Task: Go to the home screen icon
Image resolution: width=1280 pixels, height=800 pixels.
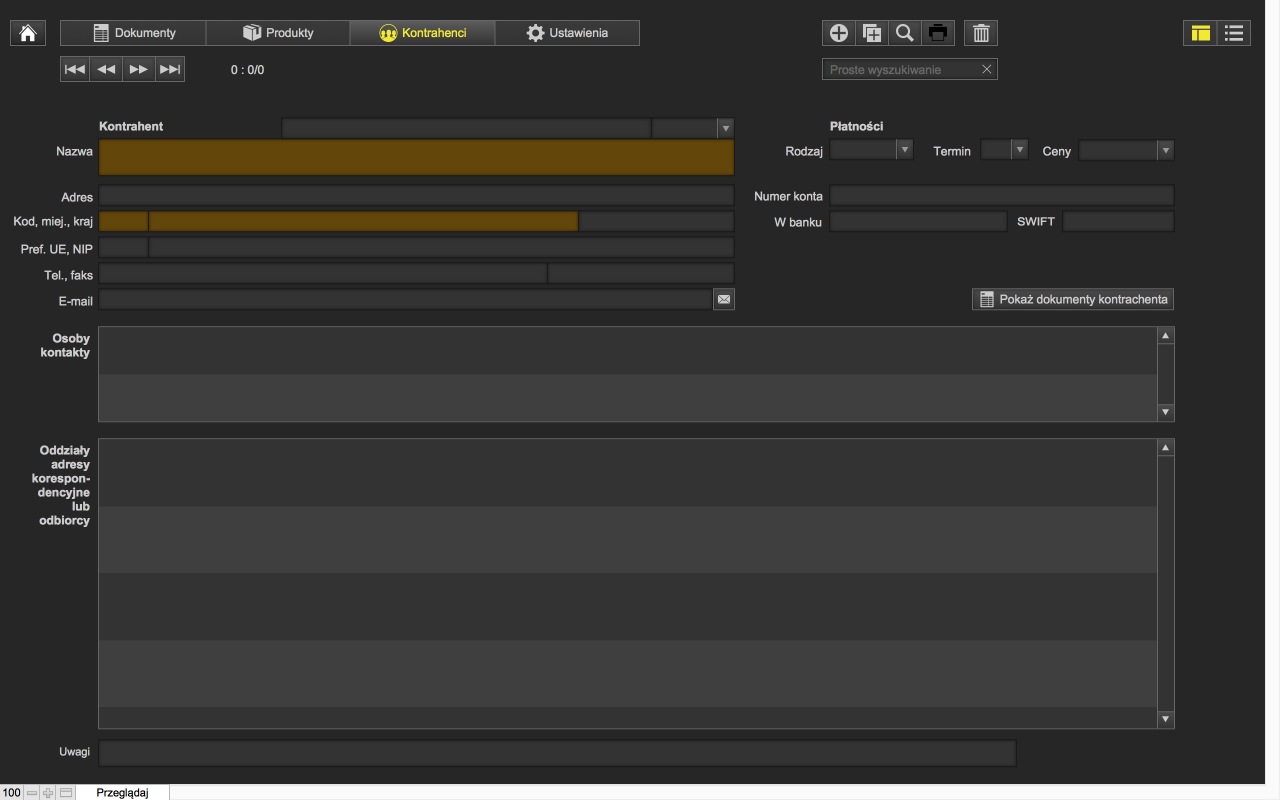Action: click(28, 33)
